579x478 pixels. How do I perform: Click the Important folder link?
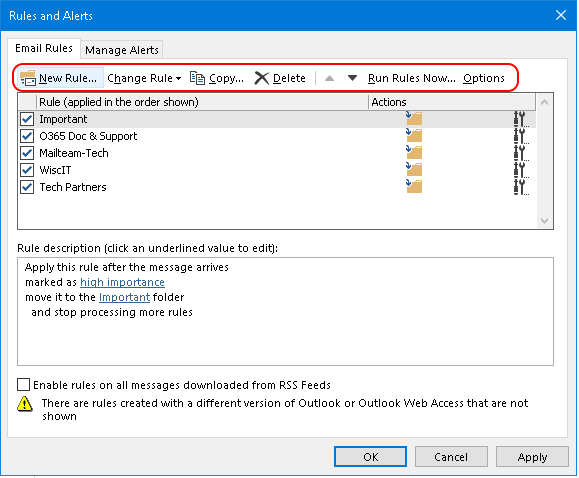[x=124, y=297]
